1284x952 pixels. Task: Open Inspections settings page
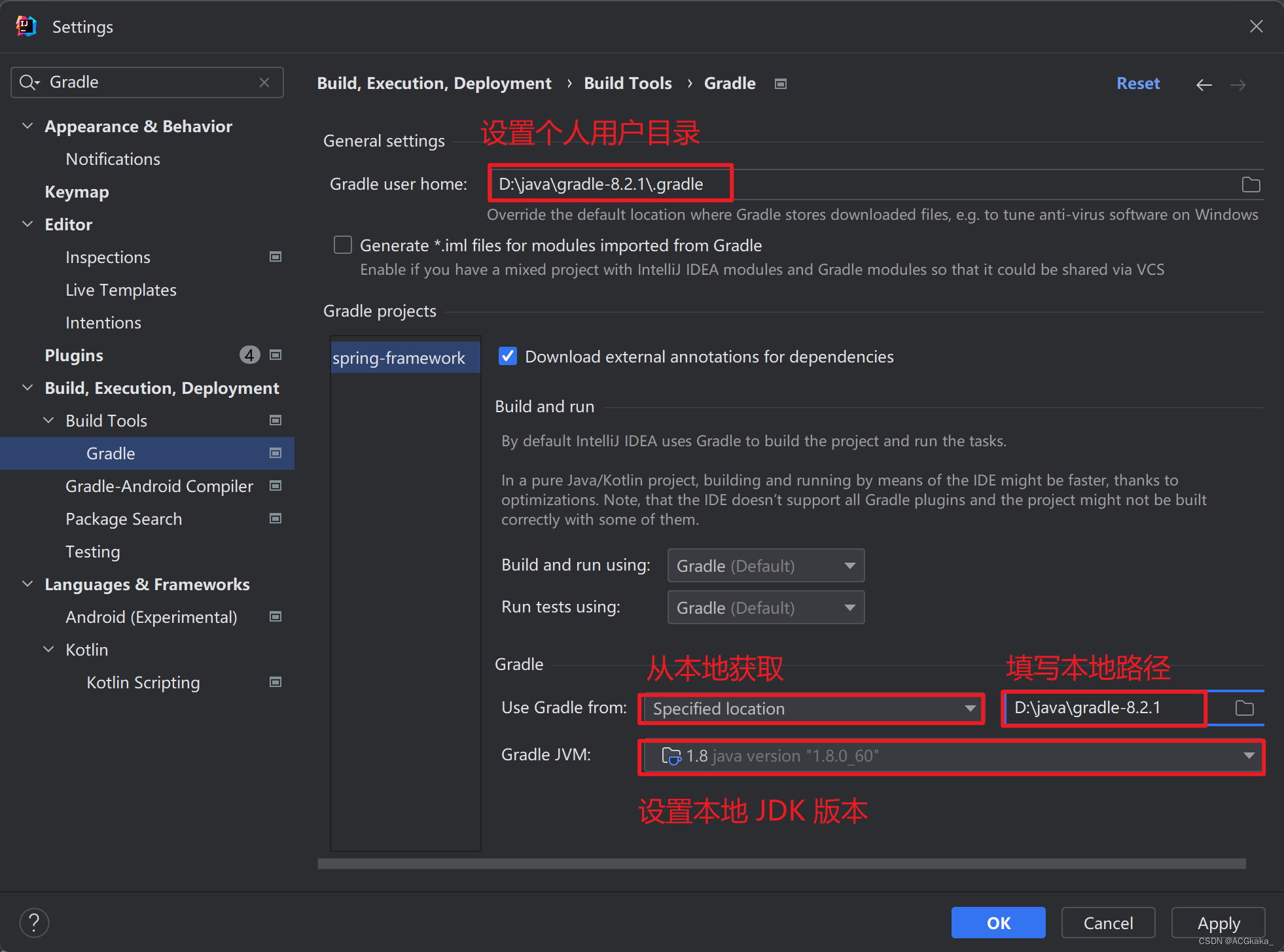[x=108, y=257]
